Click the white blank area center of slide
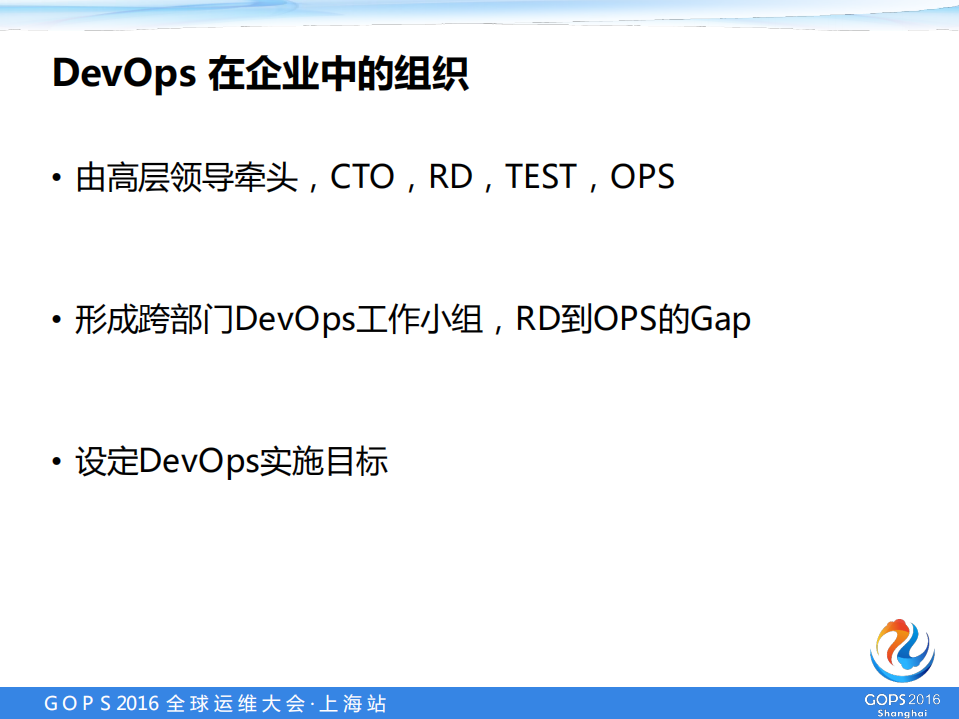Screen dimensions: 959x719 click(x=480, y=560)
